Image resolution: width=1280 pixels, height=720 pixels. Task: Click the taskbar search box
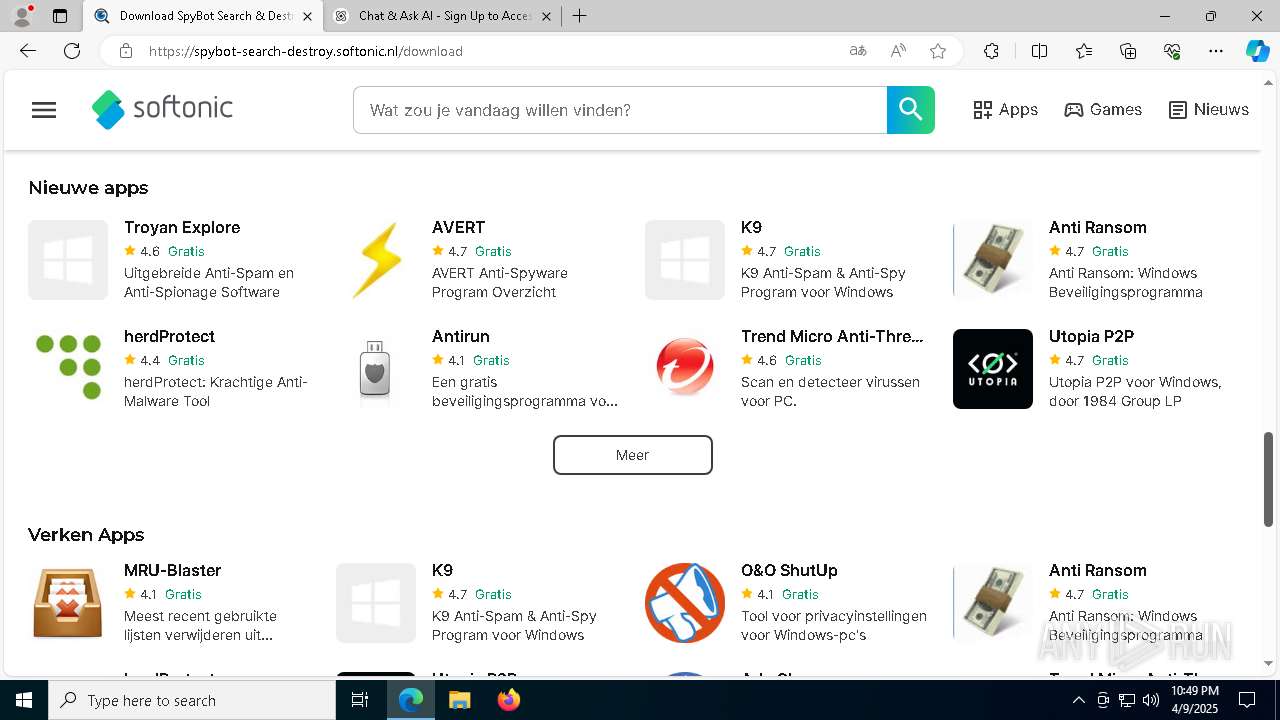click(192, 700)
